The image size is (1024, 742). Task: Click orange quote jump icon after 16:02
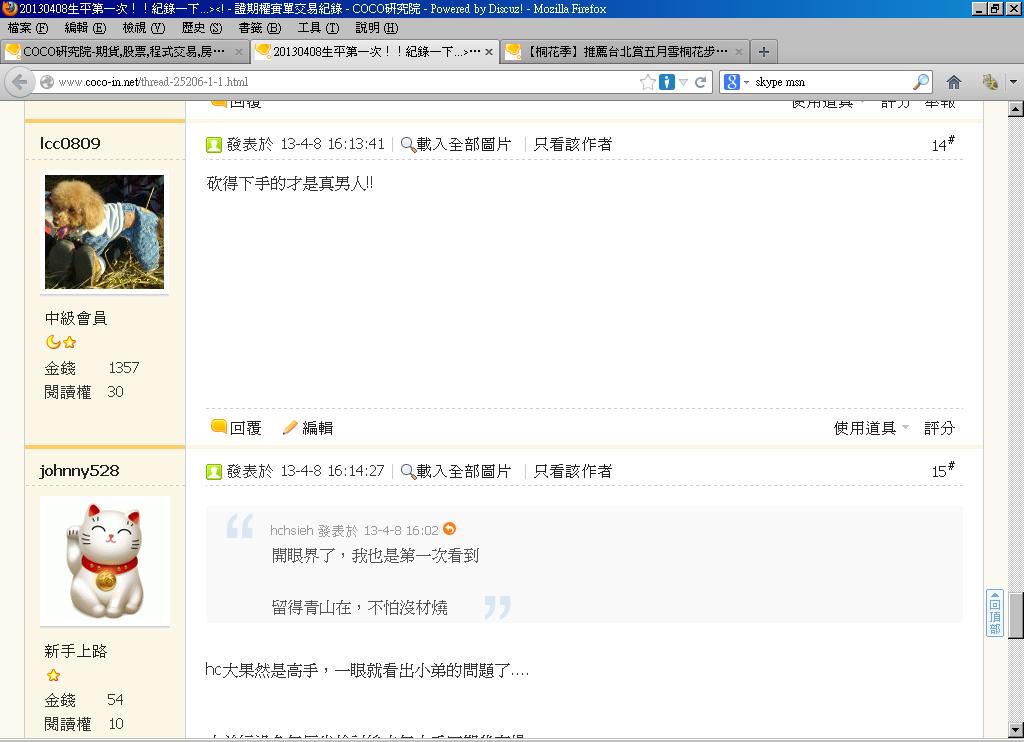pyautogui.click(x=449, y=528)
